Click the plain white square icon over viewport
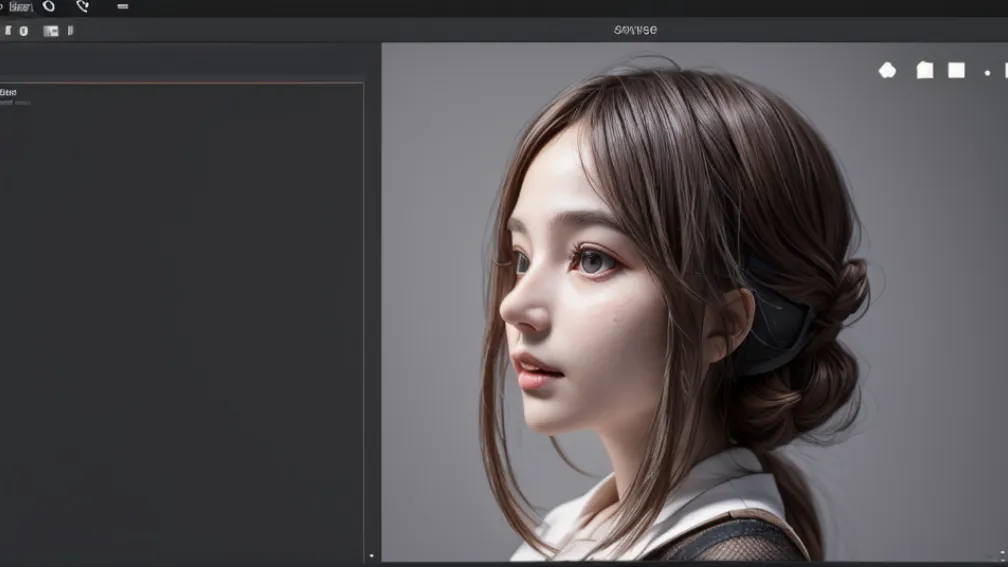Viewport: 1008px width, 567px height. (x=957, y=70)
